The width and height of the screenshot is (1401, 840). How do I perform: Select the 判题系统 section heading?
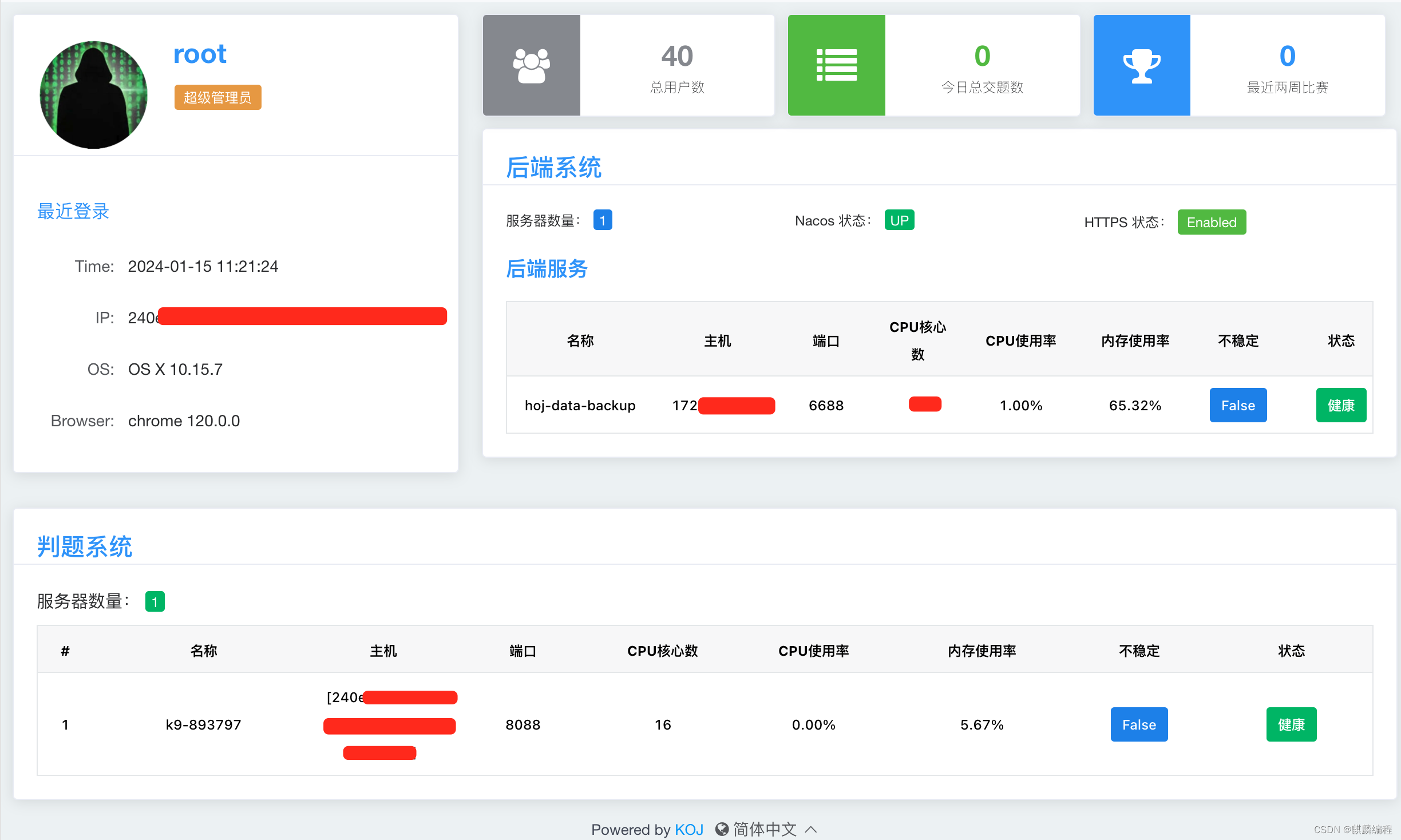point(84,547)
